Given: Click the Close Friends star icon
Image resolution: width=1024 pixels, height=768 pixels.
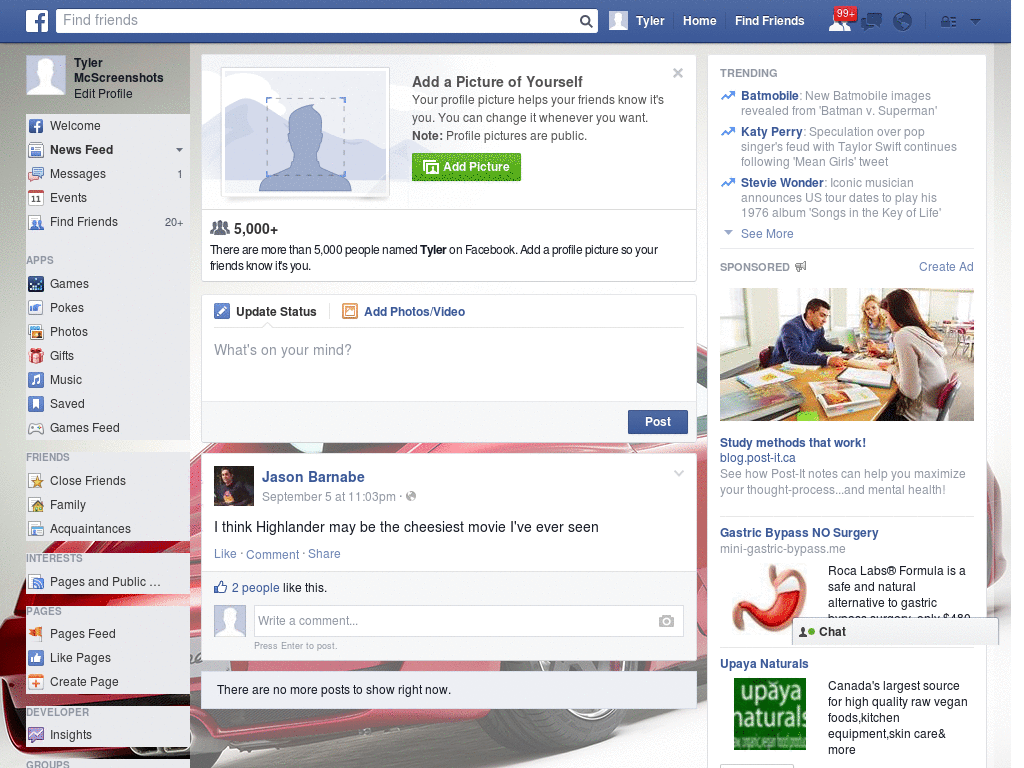Looking at the screenshot, I should click(36, 481).
